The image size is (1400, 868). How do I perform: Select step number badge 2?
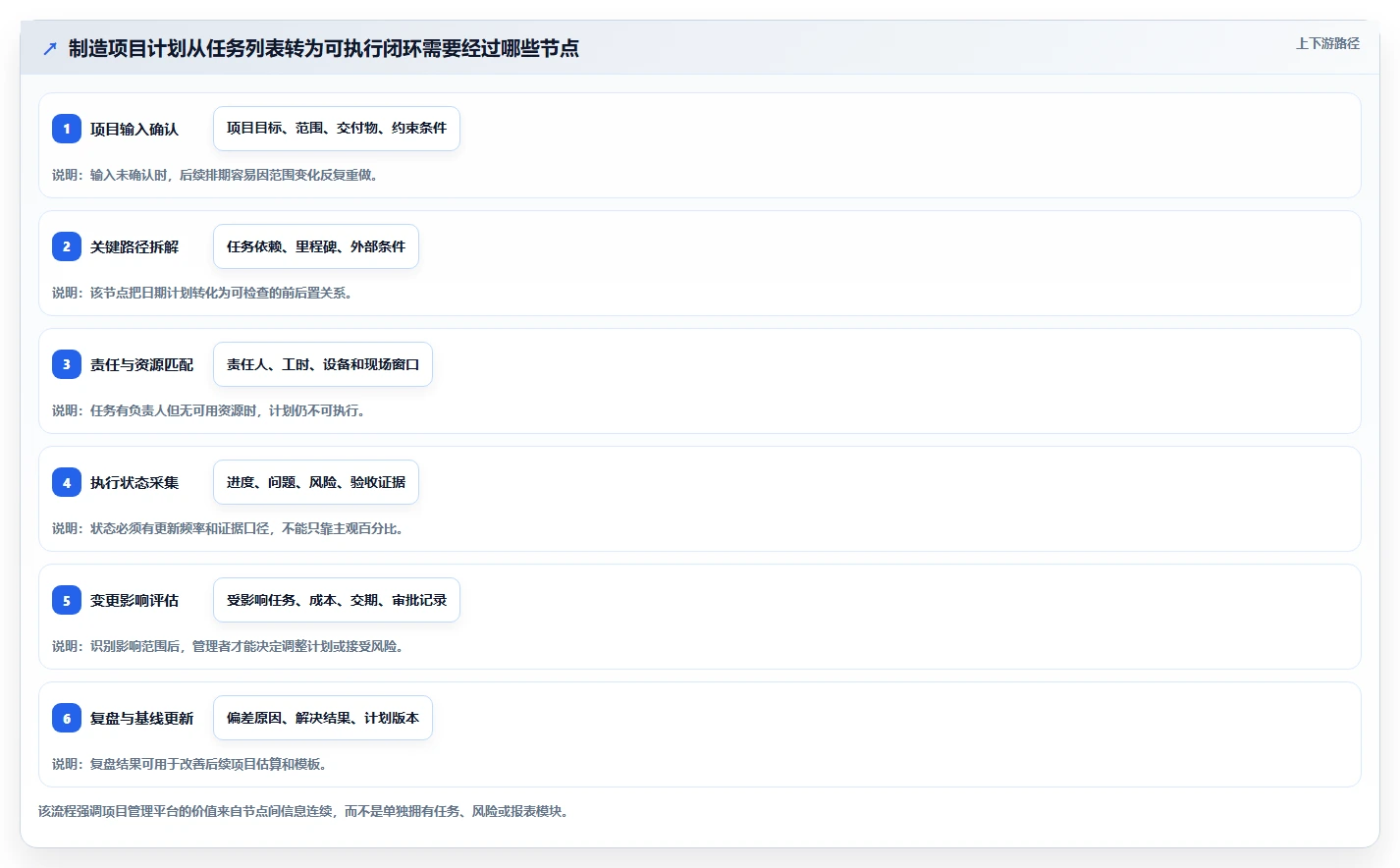(x=67, y=246)
